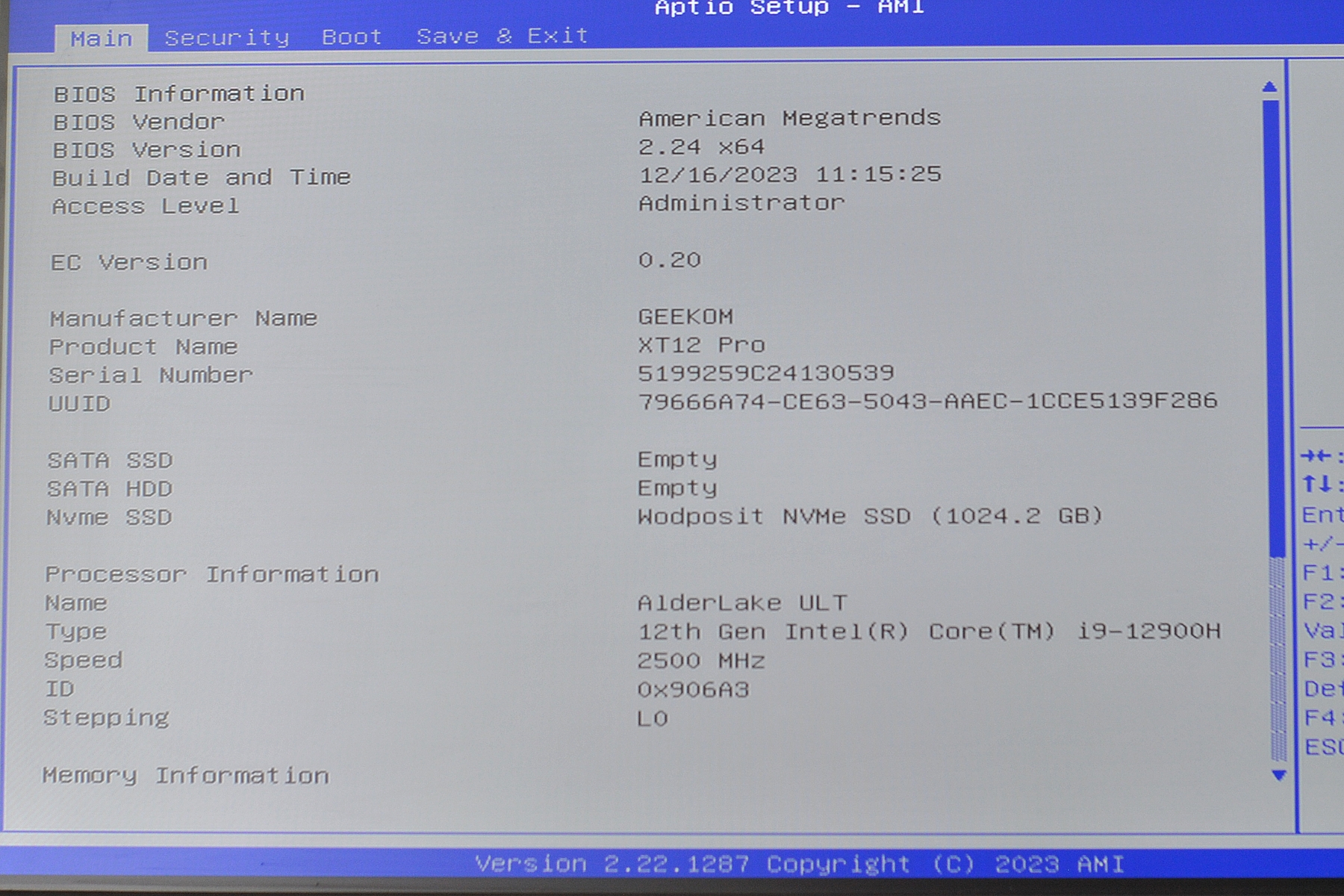
Task: Select the Stepping label
Action: tap(106, 718)
